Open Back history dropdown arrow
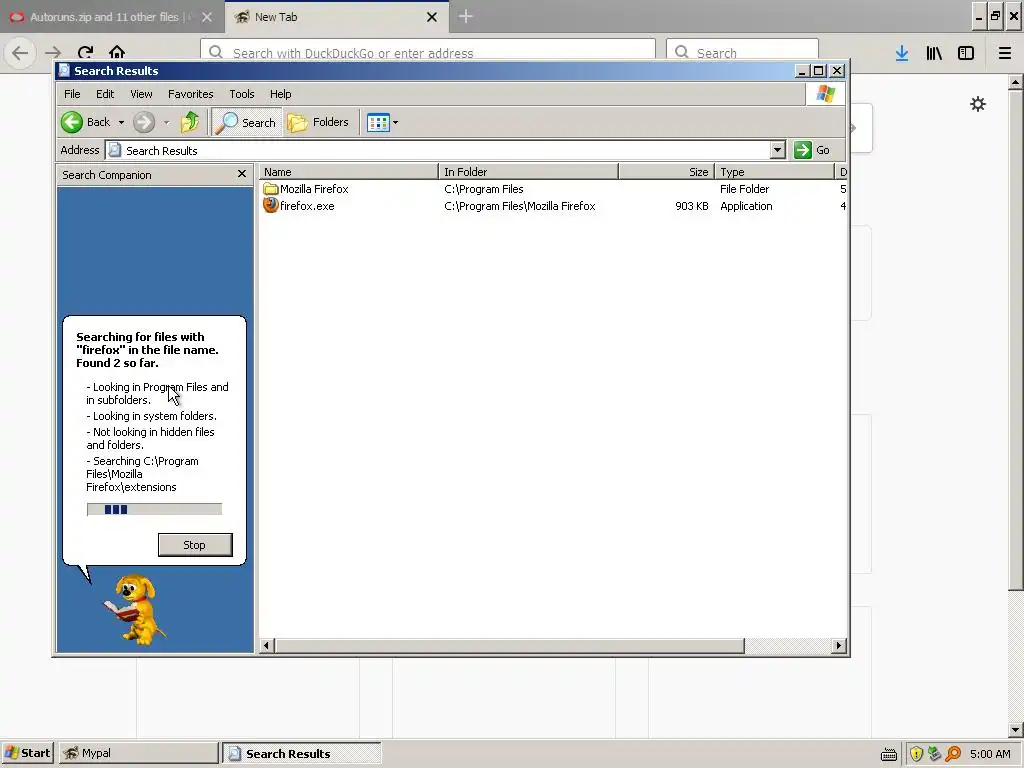1024x768 pixels. (121, 122)
